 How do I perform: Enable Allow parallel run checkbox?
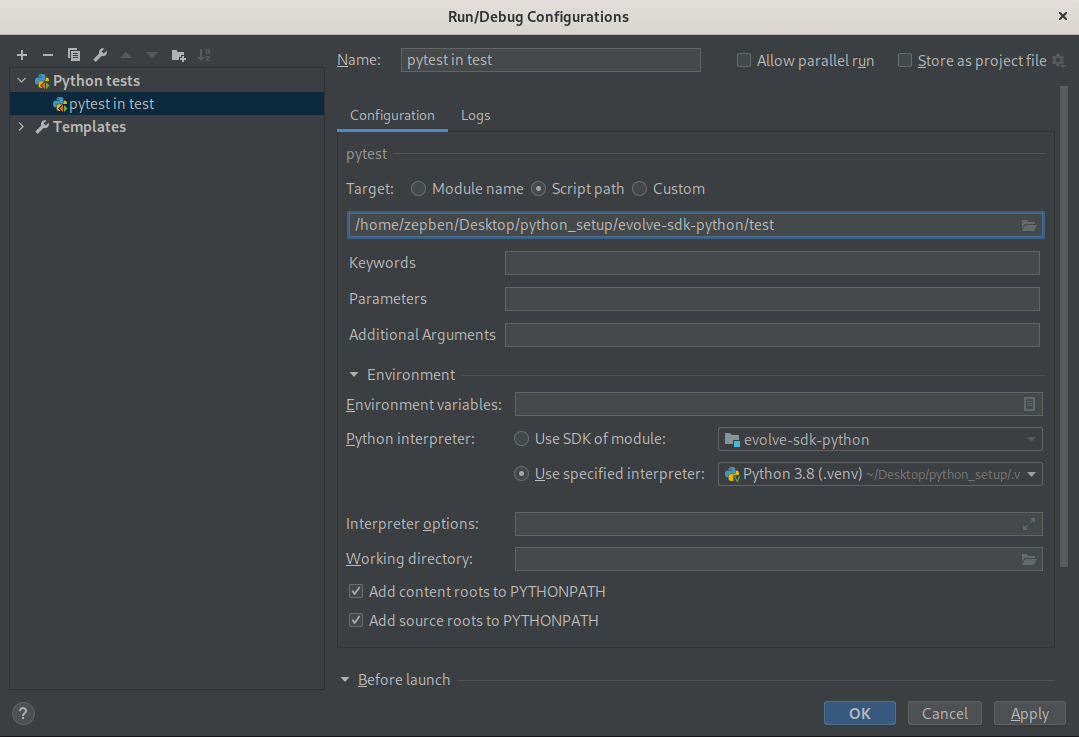coord(744,60)
